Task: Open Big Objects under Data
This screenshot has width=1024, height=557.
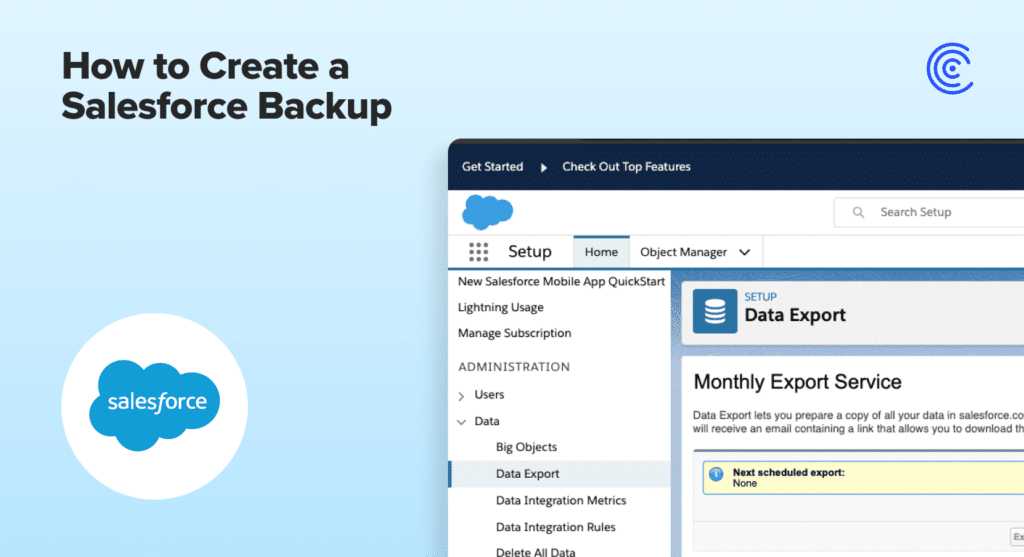Action: [x=526, y=447]
